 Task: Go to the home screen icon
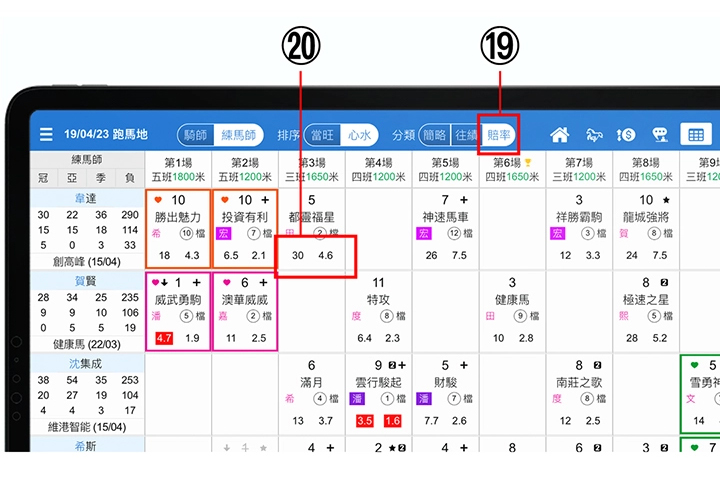pos(560,135)
